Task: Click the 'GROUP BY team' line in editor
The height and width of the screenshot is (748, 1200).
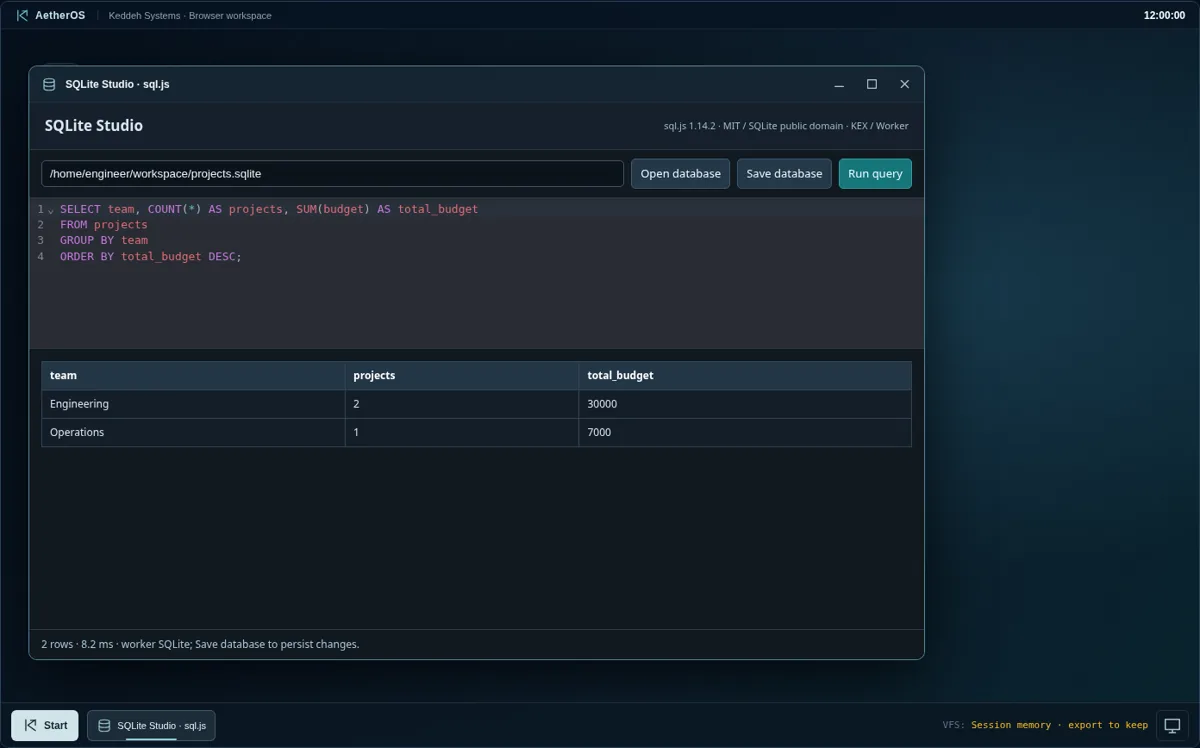Action: [104, 240]
